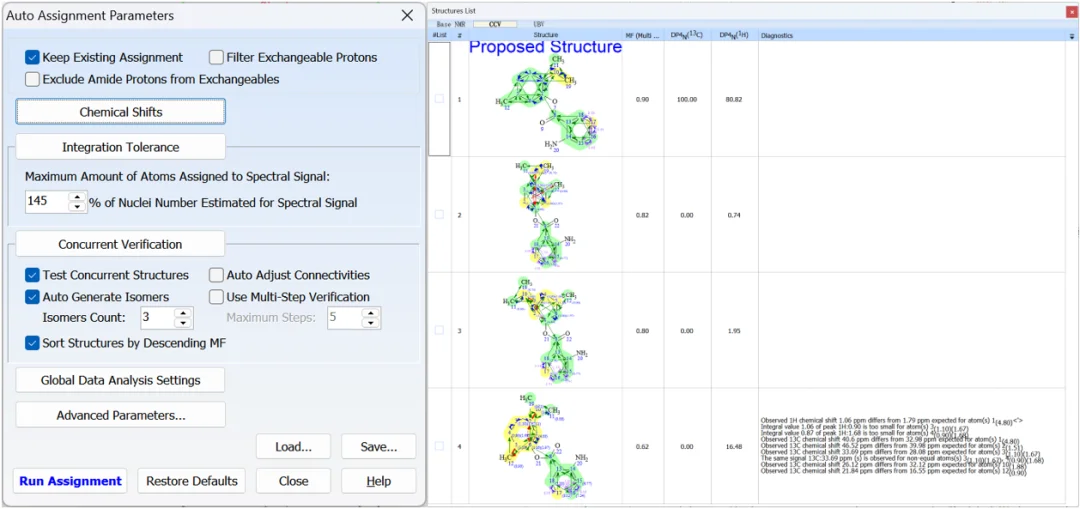Image resolution: width=1080 pixels, height=509 pixels.
Task: Decrease the Isomers Count value
Action: 183,322
